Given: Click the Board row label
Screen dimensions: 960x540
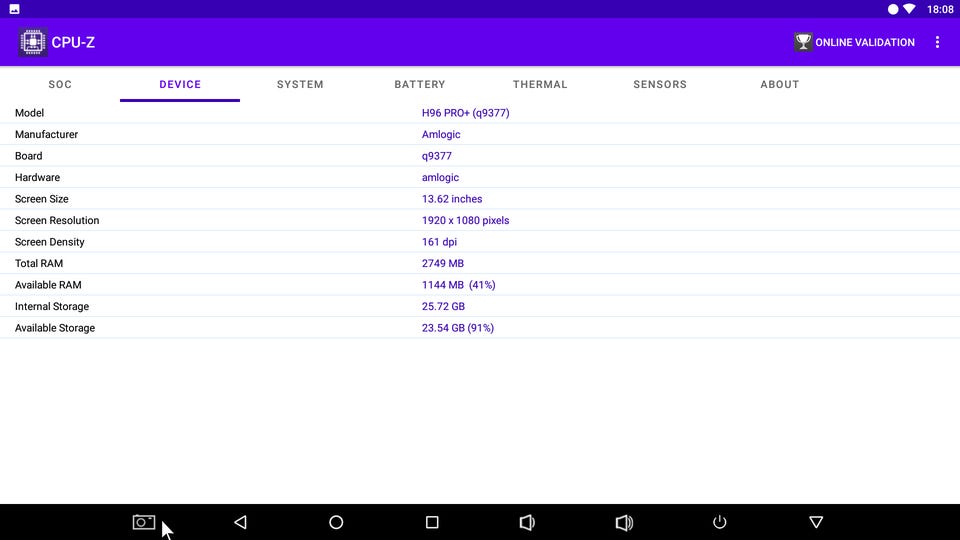Looking at the screenshot, I should point(29,156).
